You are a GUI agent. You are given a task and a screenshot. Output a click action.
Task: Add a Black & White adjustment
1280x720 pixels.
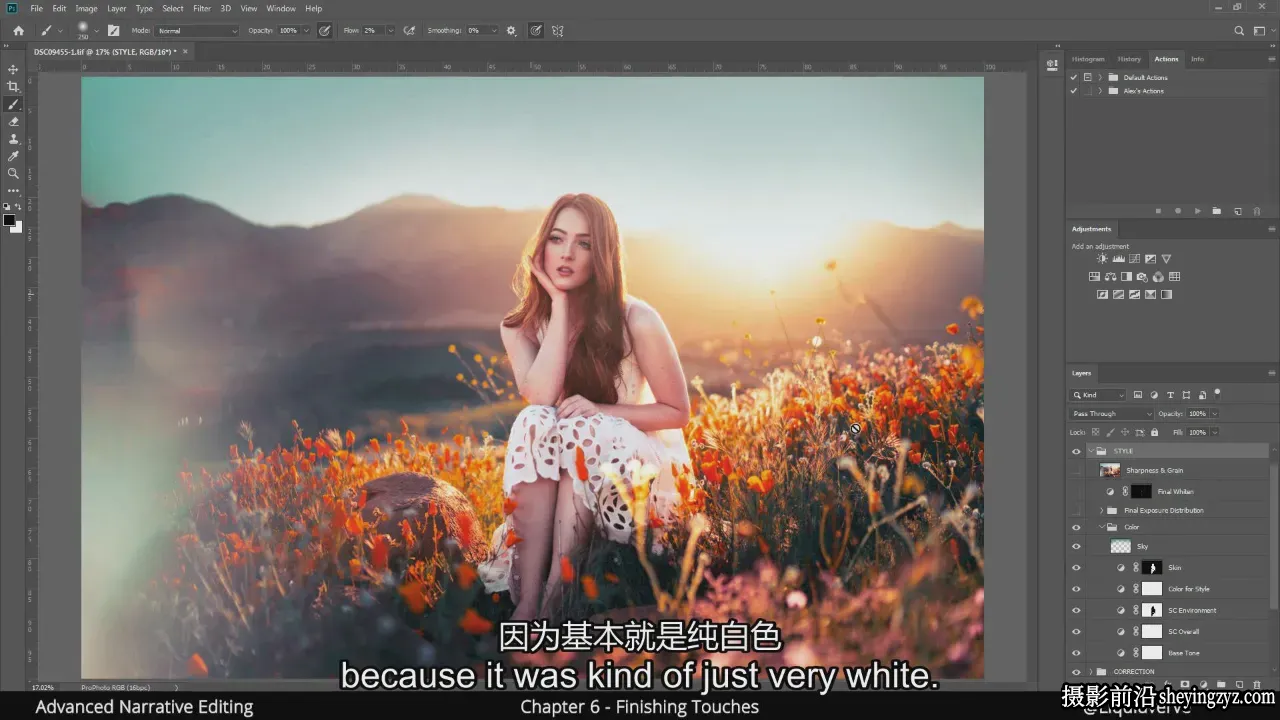tap(1126, 277)
